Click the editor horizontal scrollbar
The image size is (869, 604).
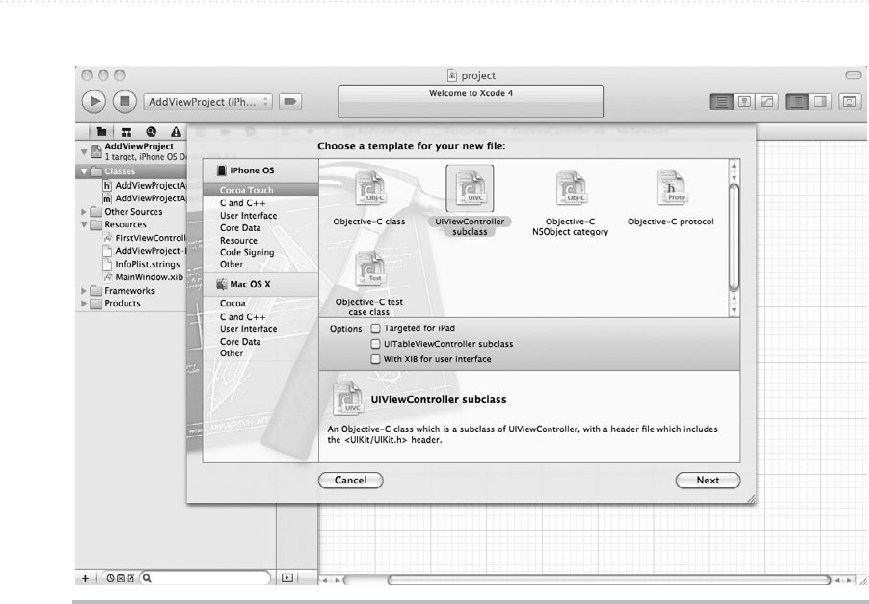tap(610, 580)
